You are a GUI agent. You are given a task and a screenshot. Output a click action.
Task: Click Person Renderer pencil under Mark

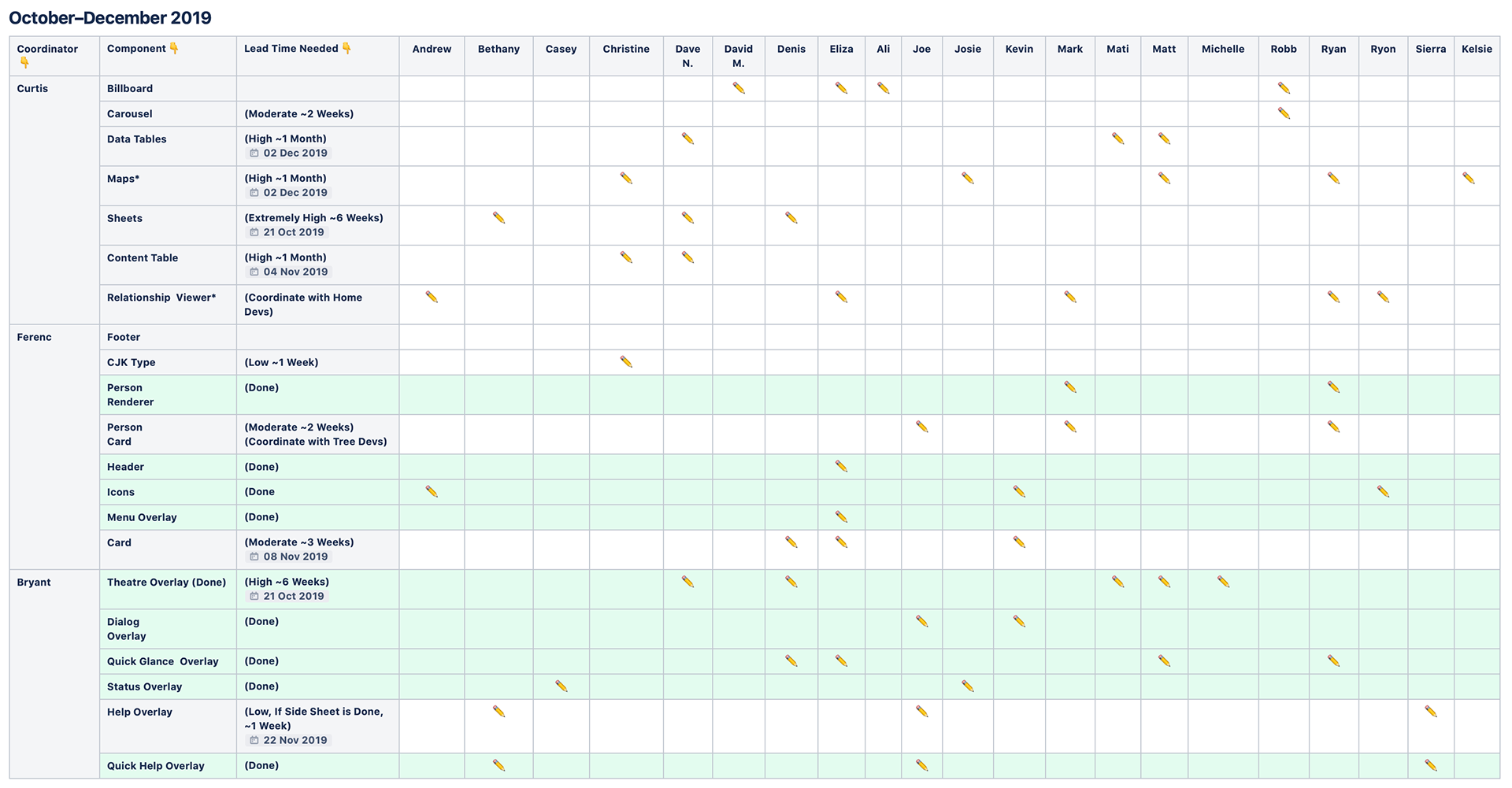[1069, 387]
